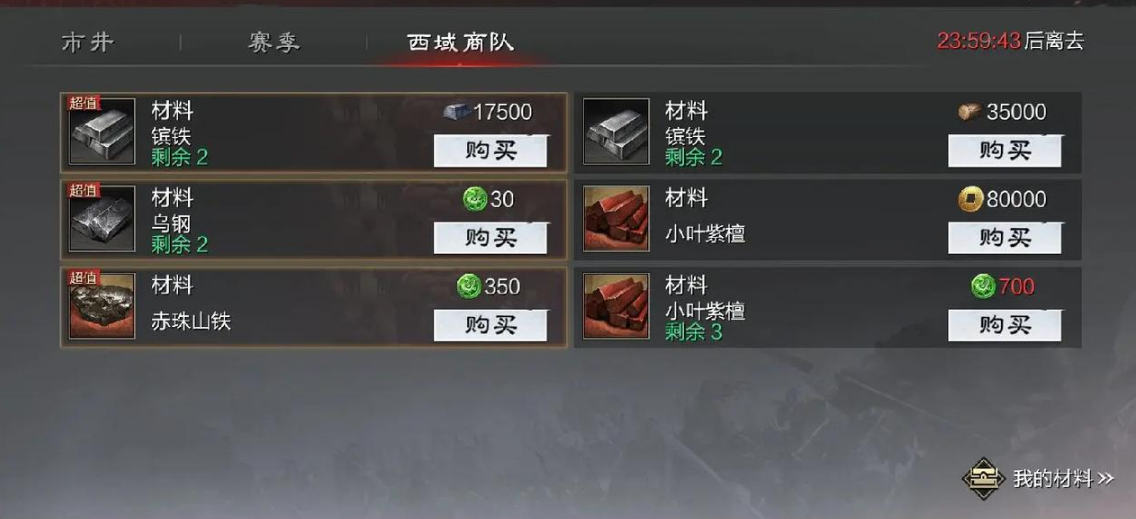The width and height of the screenshot is (1136, 519).
Task: Buy 乌钢 for 30 jade
Action: 490,238
